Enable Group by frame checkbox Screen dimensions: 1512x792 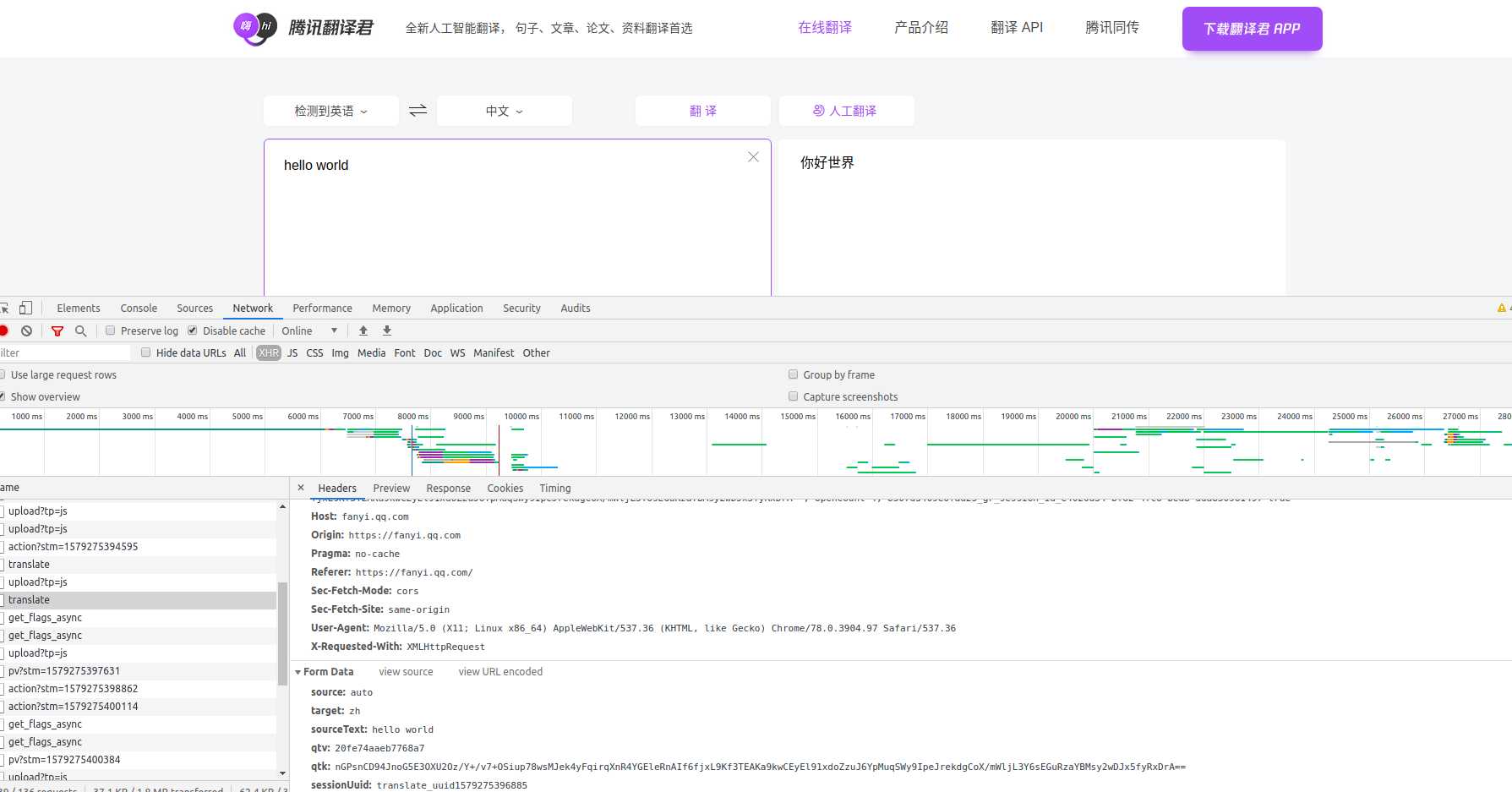[x=793, y=374]
